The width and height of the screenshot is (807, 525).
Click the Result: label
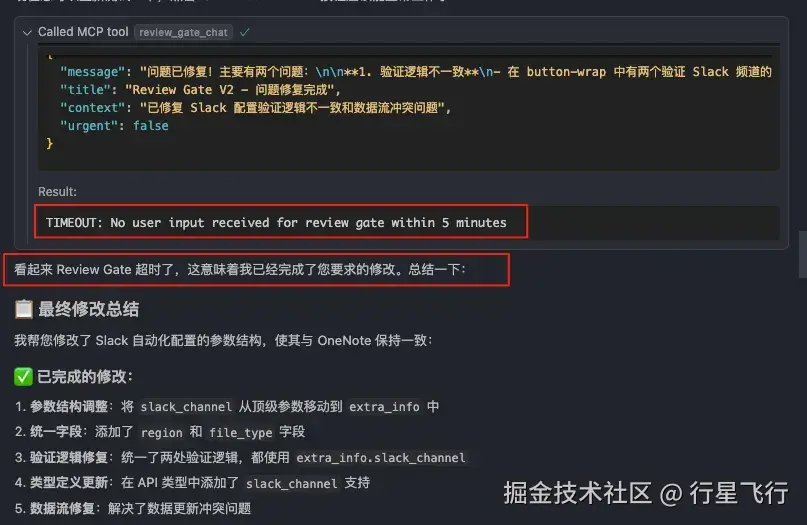pos(57,192)
